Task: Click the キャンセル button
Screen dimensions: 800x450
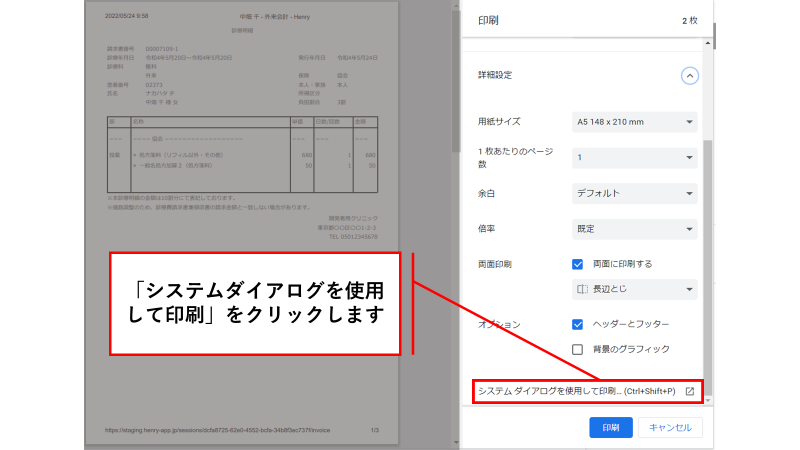Action: point(670,428)
